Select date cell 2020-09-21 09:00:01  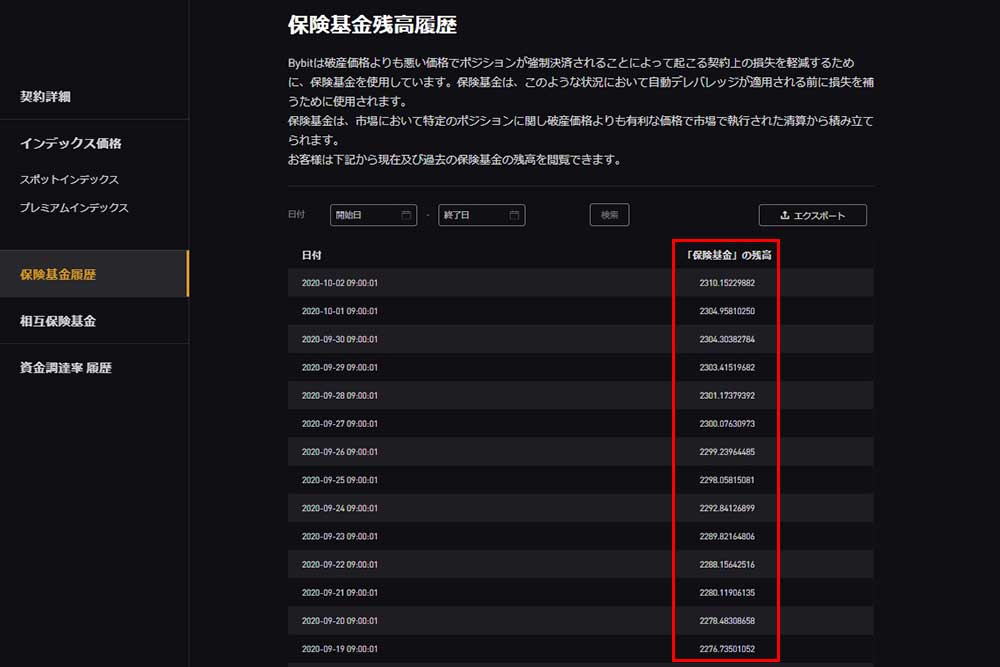(339, 592)
